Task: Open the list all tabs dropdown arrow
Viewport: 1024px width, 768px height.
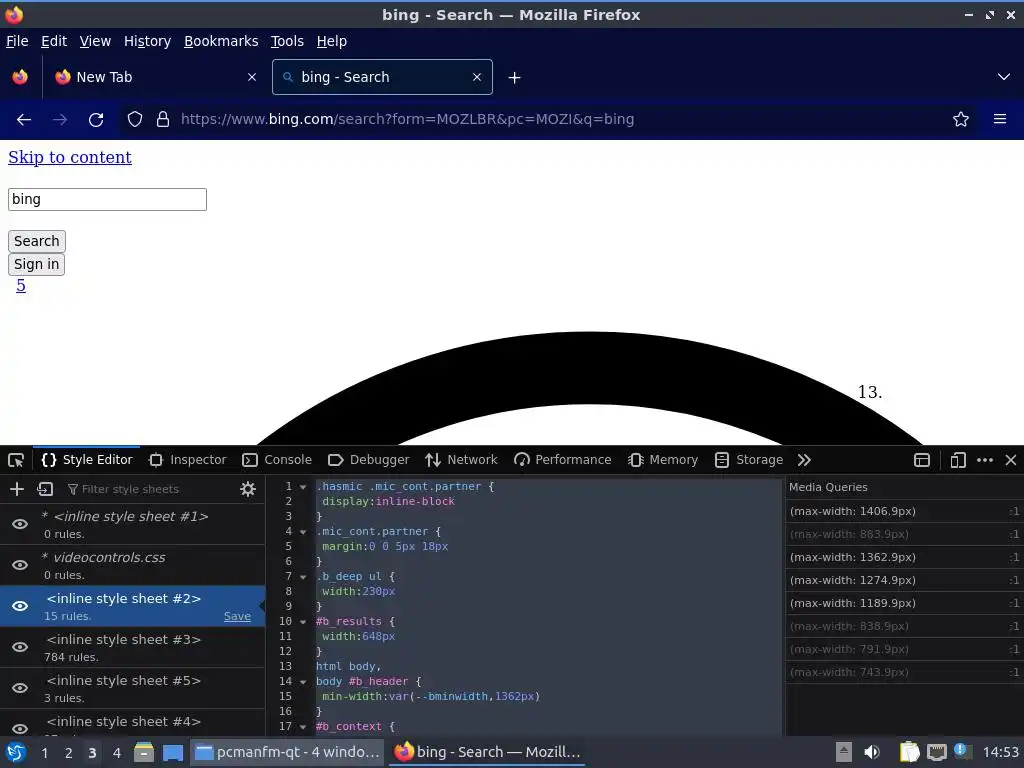Action: pyautogui.click(x=1004, y=77)
